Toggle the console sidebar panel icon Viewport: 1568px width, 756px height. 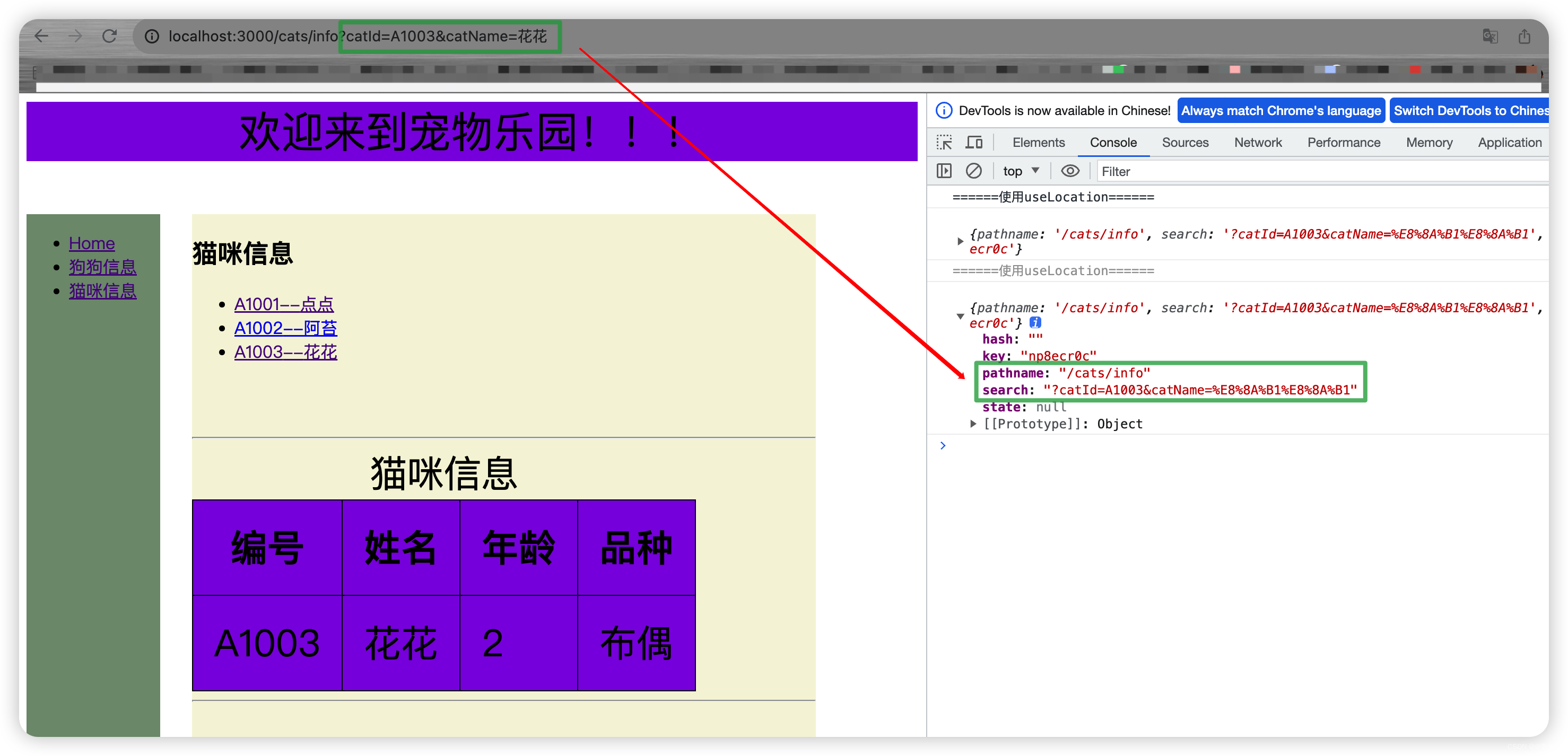click(x=944, y=171)
